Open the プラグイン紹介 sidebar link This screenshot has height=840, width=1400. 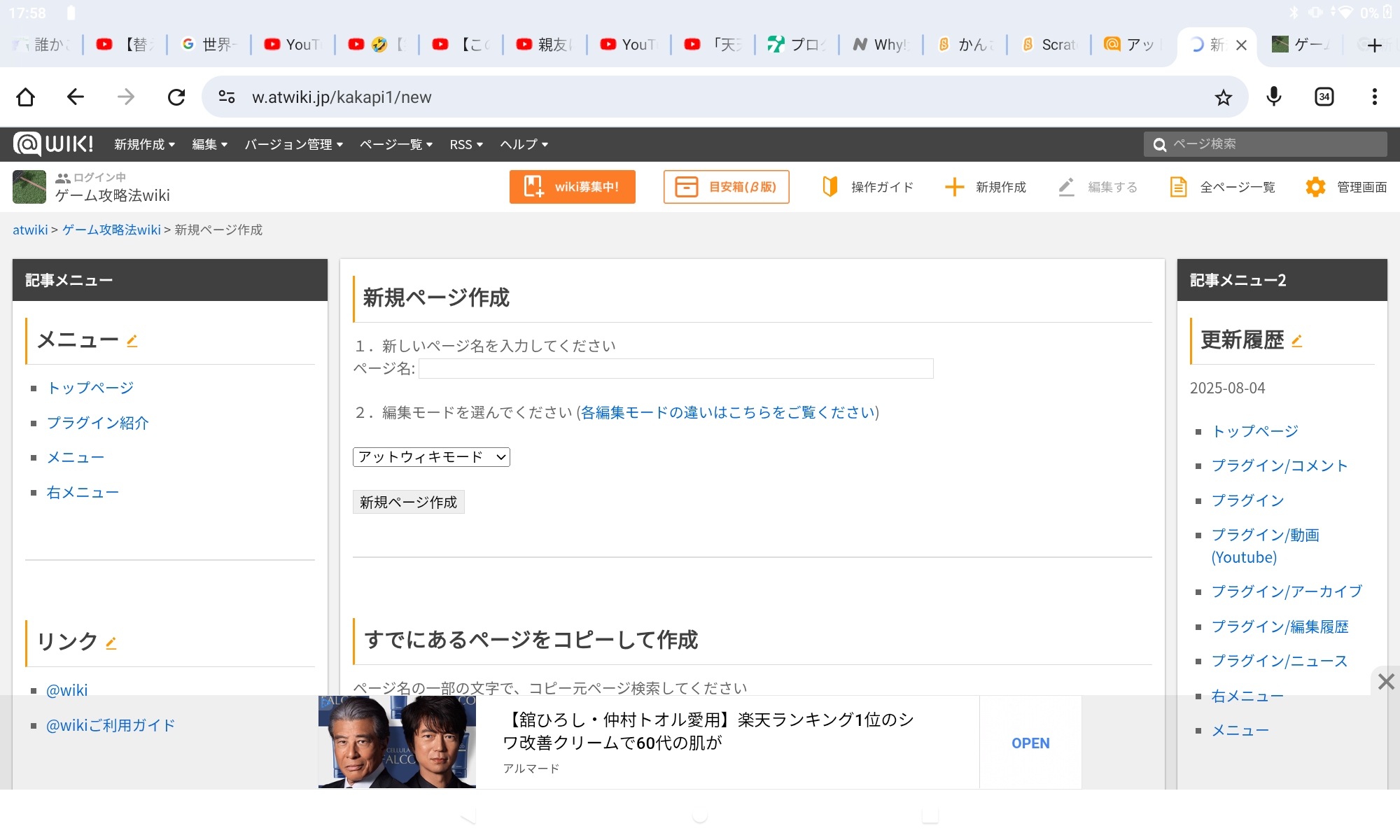(x=98, y=423)
